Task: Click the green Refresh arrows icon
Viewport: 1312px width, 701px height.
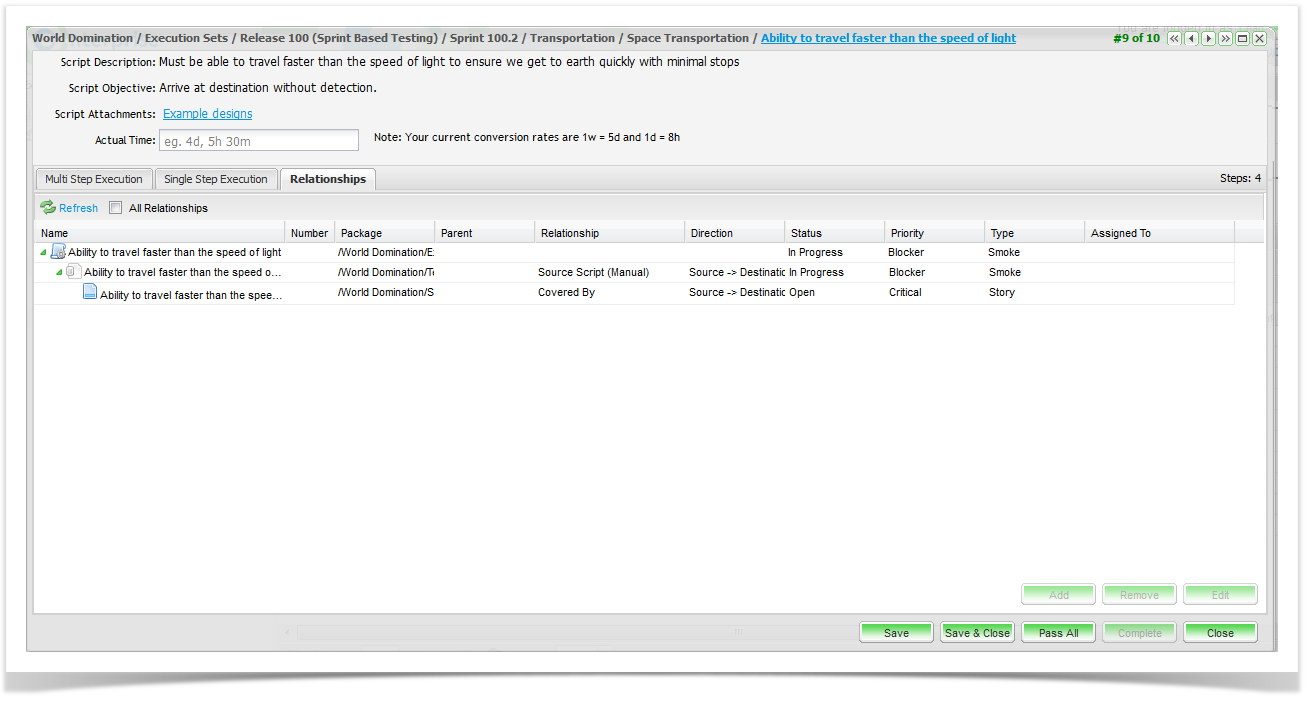Action: [x=48, y=208]
